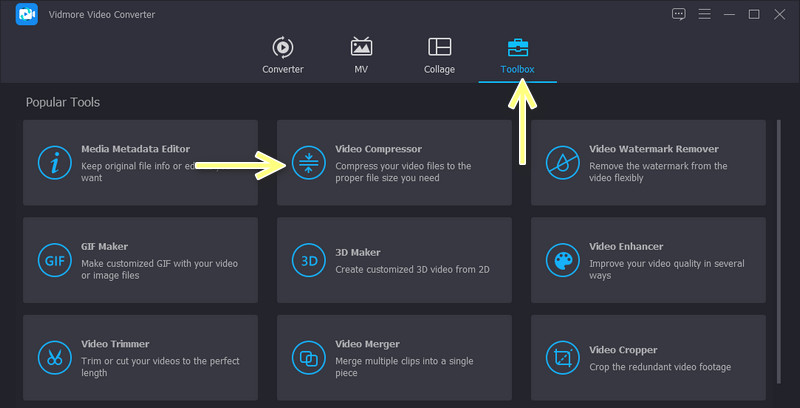Open the hamburger menu in title bar

[704, 14]
